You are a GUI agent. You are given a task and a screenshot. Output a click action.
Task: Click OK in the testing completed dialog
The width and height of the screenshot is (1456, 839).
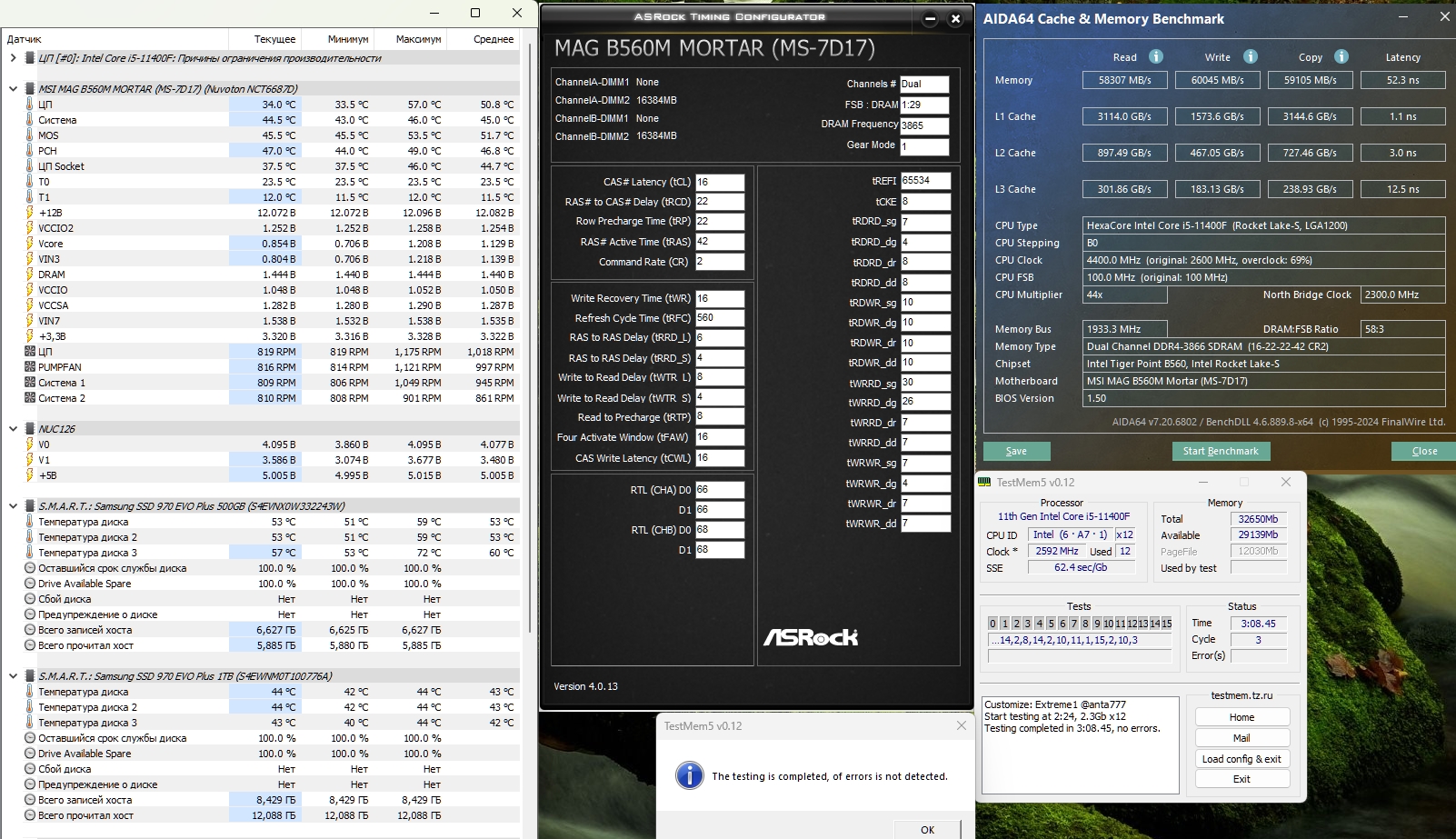(927, 829)
